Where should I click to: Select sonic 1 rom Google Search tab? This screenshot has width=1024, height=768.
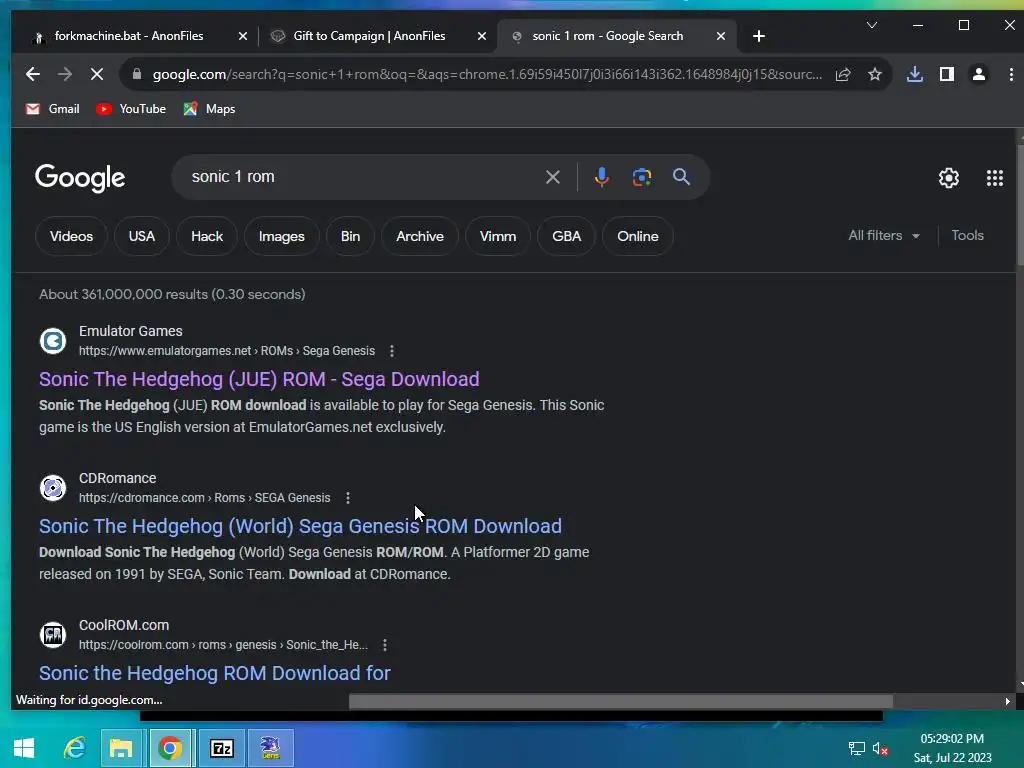[x=607, y=36]
